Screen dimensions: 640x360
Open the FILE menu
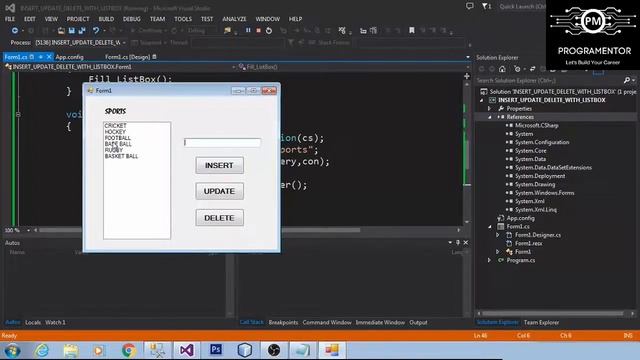click(10, 19)
